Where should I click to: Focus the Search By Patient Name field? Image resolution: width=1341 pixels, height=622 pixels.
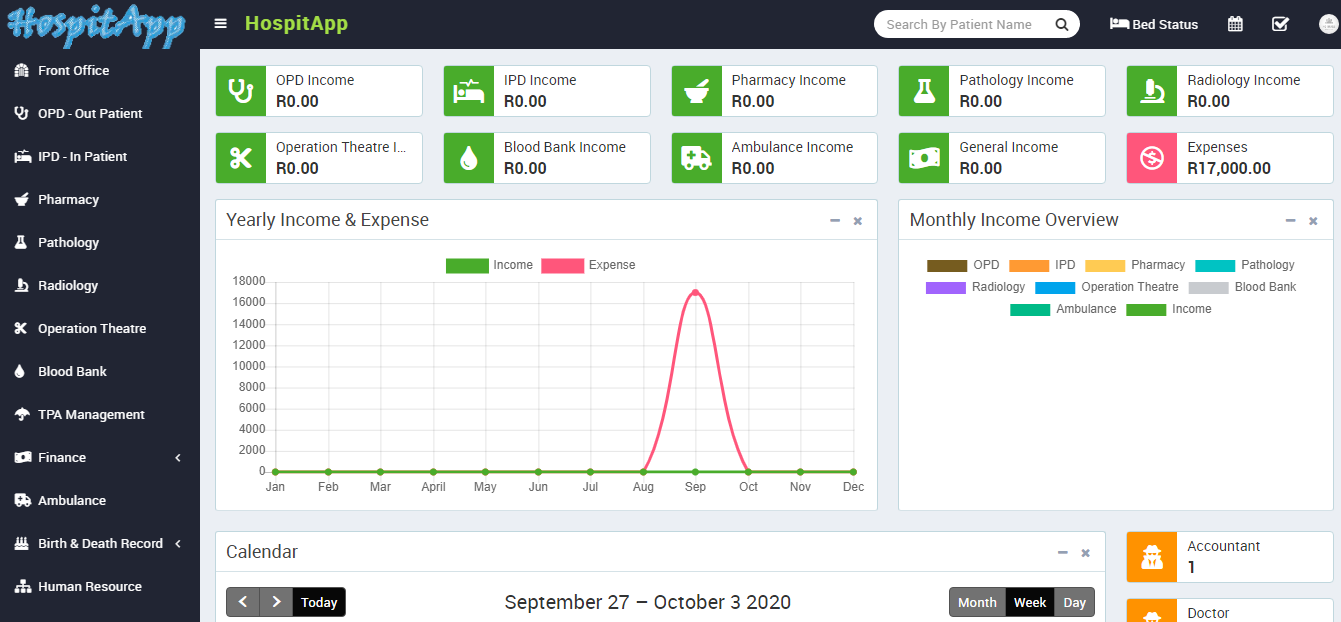pyautogui.click(x=960, y=24)
